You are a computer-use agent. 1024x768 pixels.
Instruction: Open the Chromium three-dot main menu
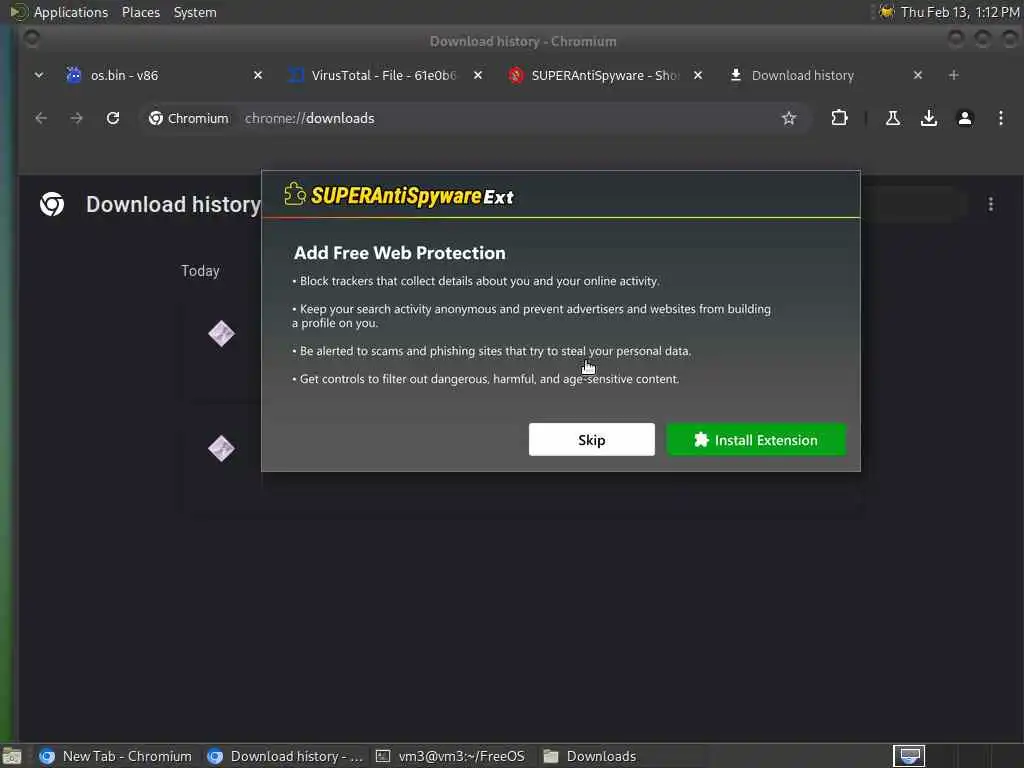tap(1000, 118)
